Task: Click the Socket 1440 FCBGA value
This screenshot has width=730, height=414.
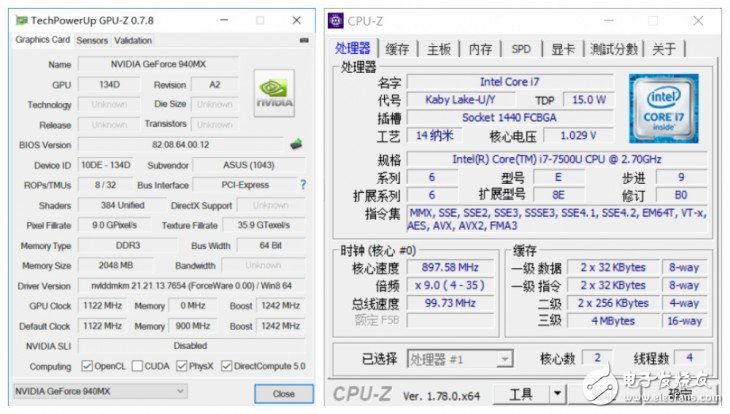Action: [510, 117]
